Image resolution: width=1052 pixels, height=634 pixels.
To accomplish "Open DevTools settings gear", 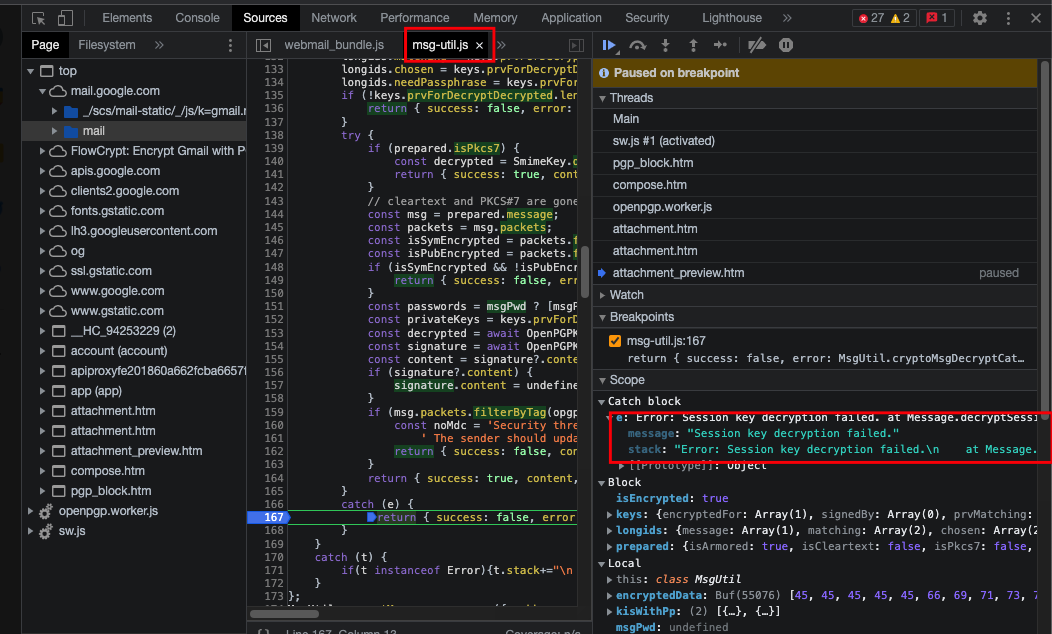I will [979, 18].
